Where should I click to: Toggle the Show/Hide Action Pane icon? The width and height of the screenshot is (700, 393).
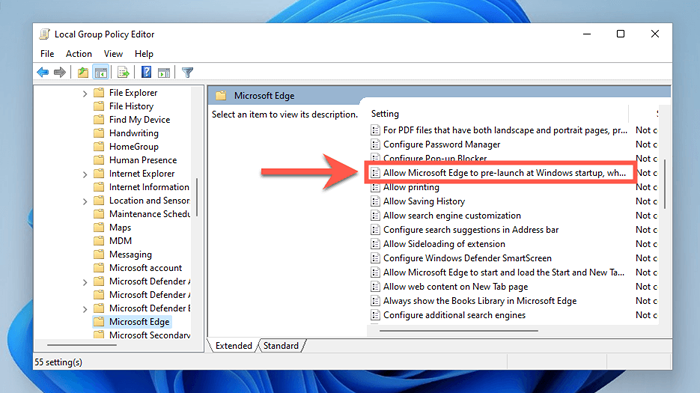(164, 72)
